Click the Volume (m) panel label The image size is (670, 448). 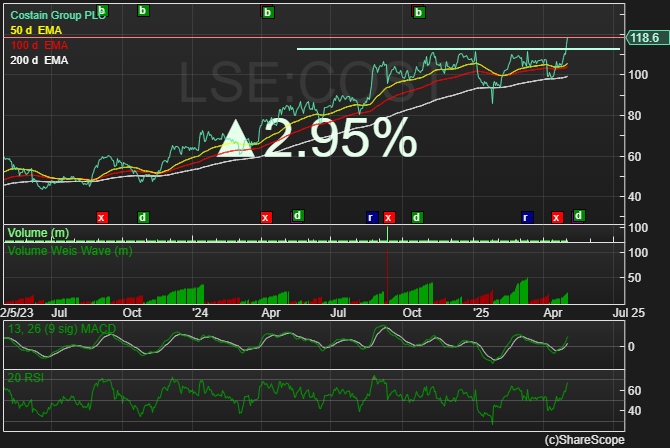pyautogui.click(x=38, y=233)
